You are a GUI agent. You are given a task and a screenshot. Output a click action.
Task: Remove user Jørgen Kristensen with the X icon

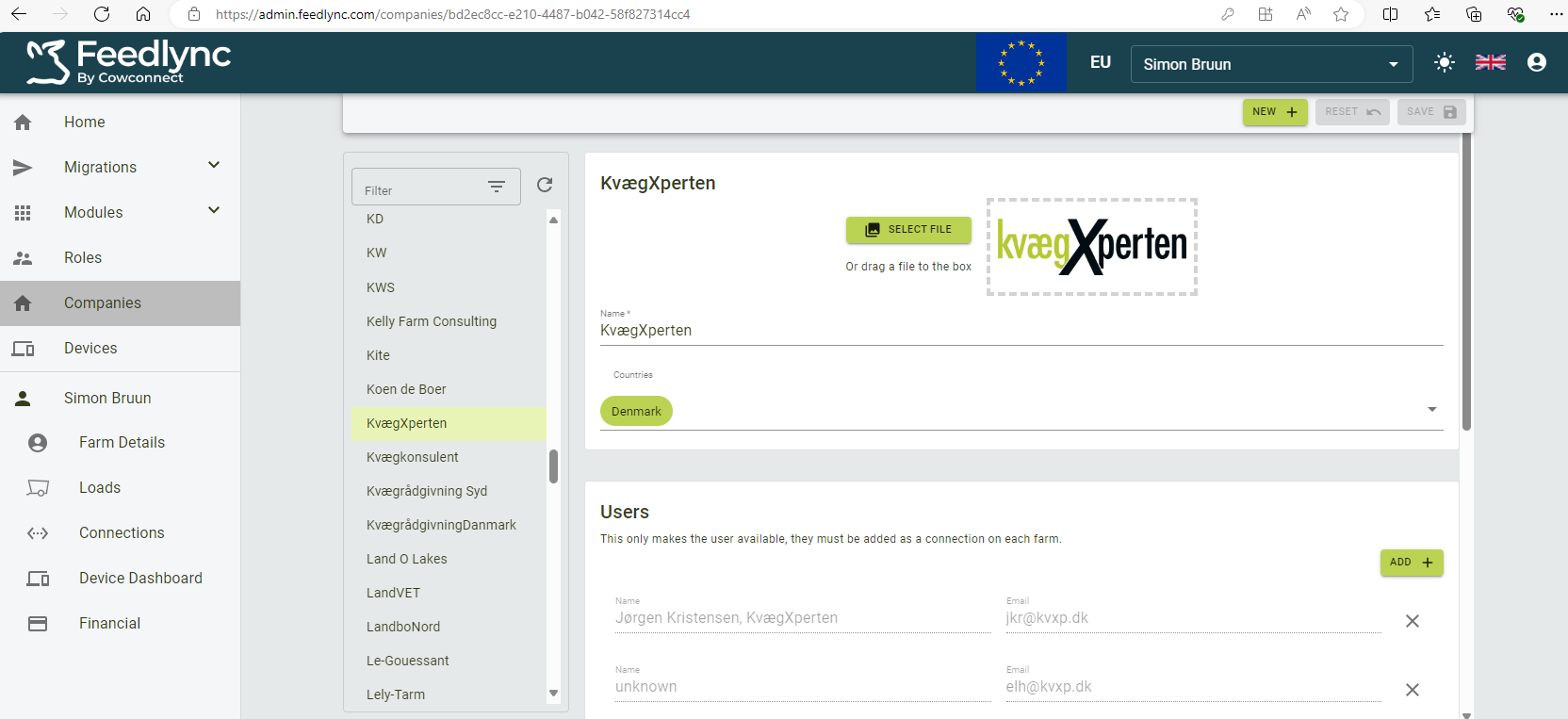(x=1413, y=621)
